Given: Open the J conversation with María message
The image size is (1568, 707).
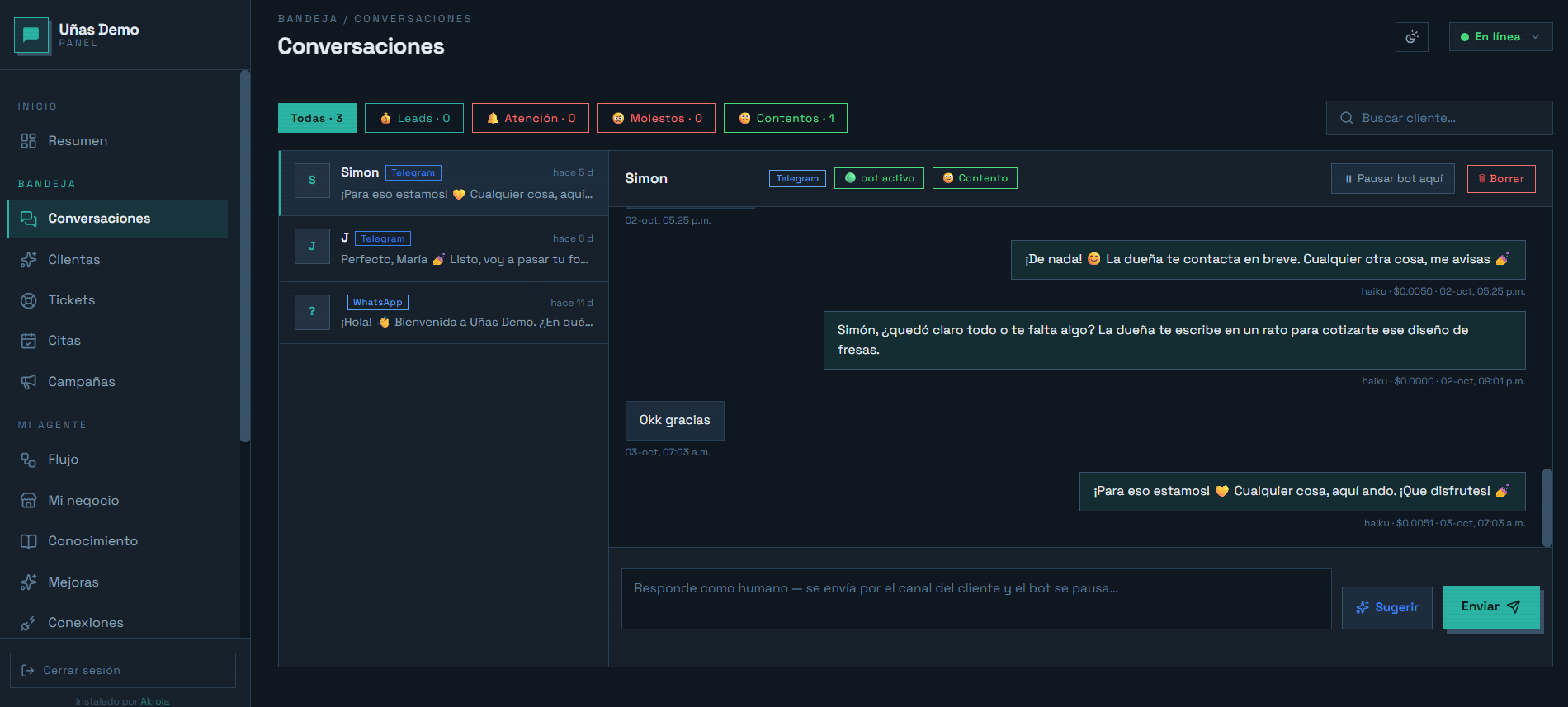Looking at the screenshot, I should [x=444, y=249].
